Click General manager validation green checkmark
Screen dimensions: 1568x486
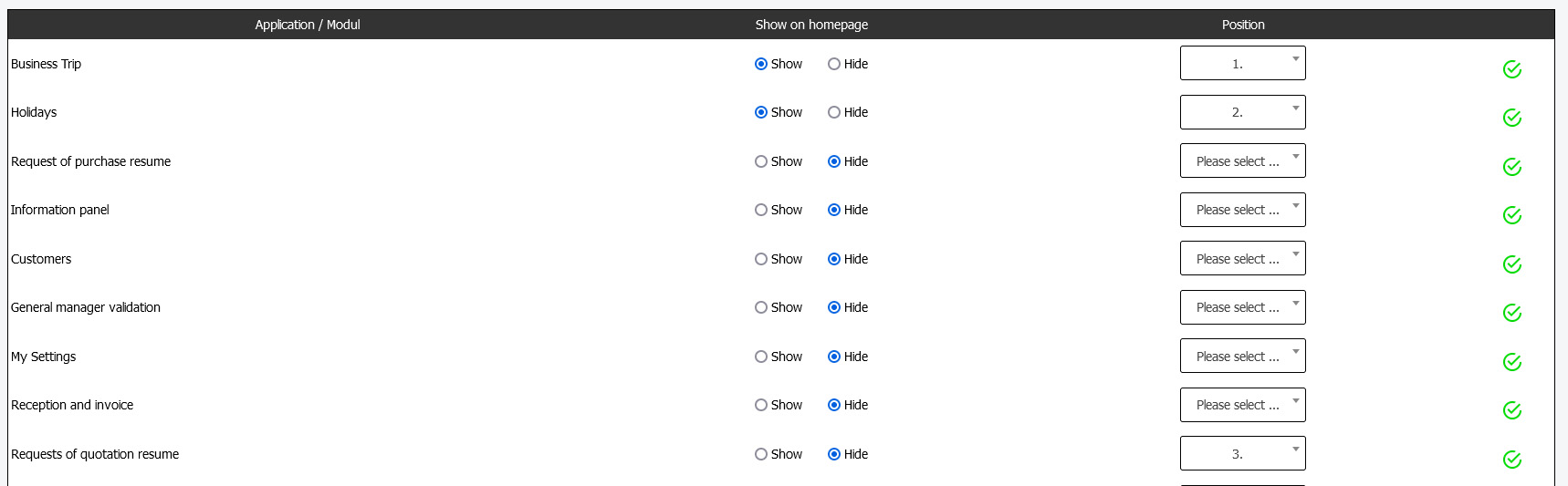pos(1511,313)
